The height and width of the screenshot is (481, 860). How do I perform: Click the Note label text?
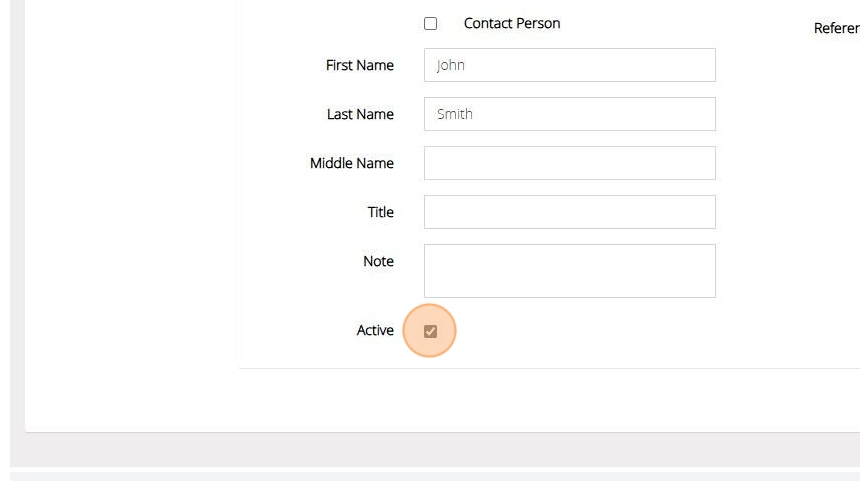click(x=378, y=261)
